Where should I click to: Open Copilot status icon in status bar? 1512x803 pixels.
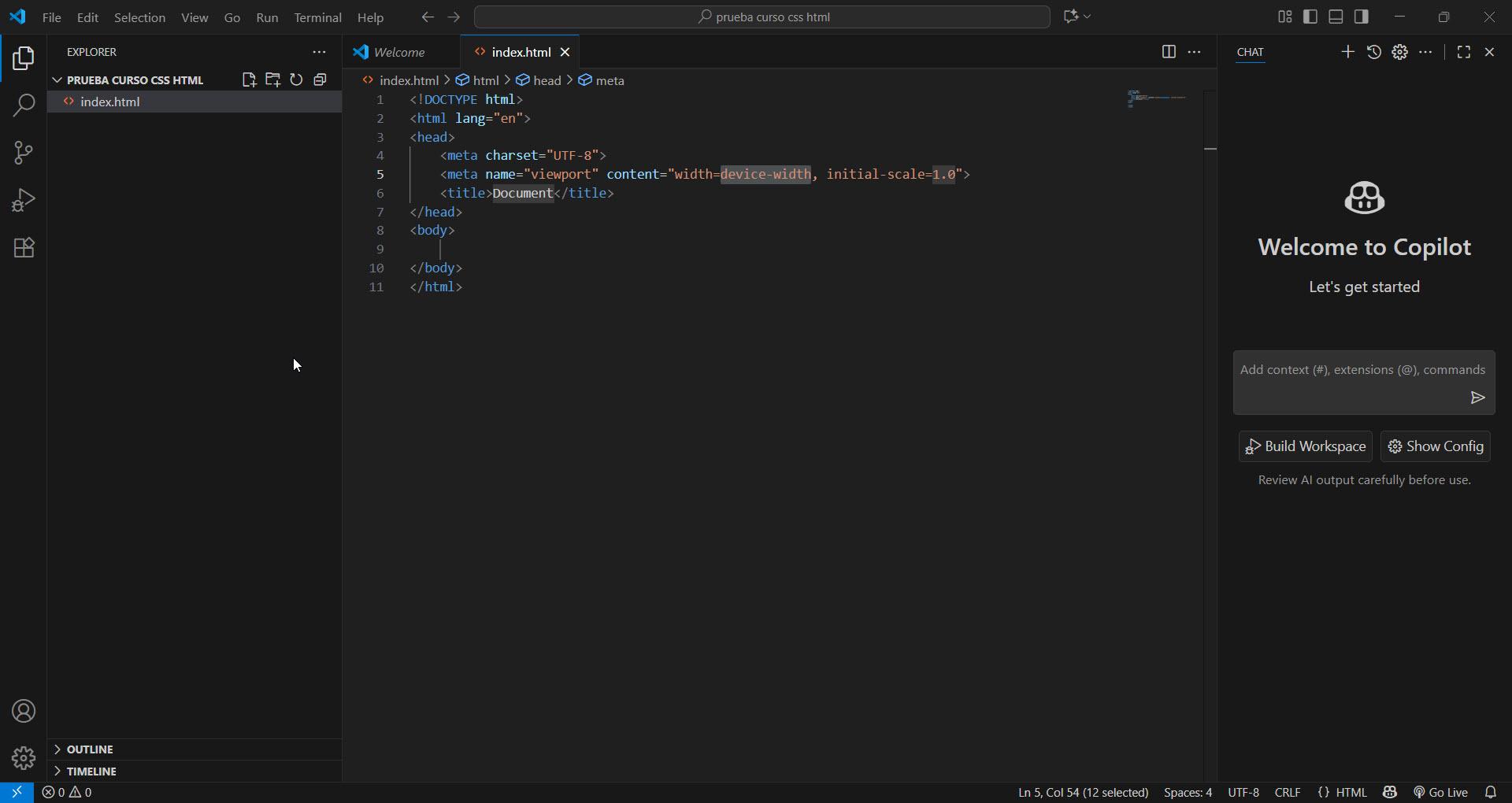click(1390, 793)
